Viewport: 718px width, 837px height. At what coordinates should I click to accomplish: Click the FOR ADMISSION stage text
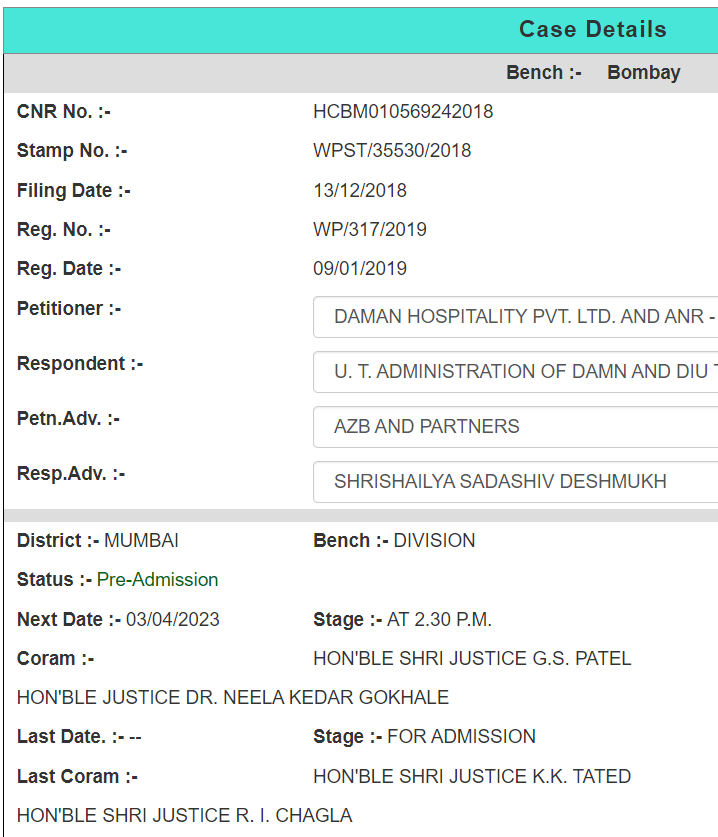pos(461,737)
